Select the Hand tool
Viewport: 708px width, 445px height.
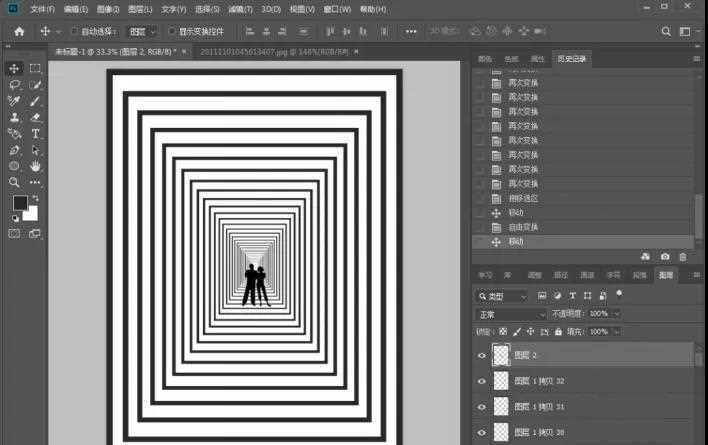(x=35, y=166)
